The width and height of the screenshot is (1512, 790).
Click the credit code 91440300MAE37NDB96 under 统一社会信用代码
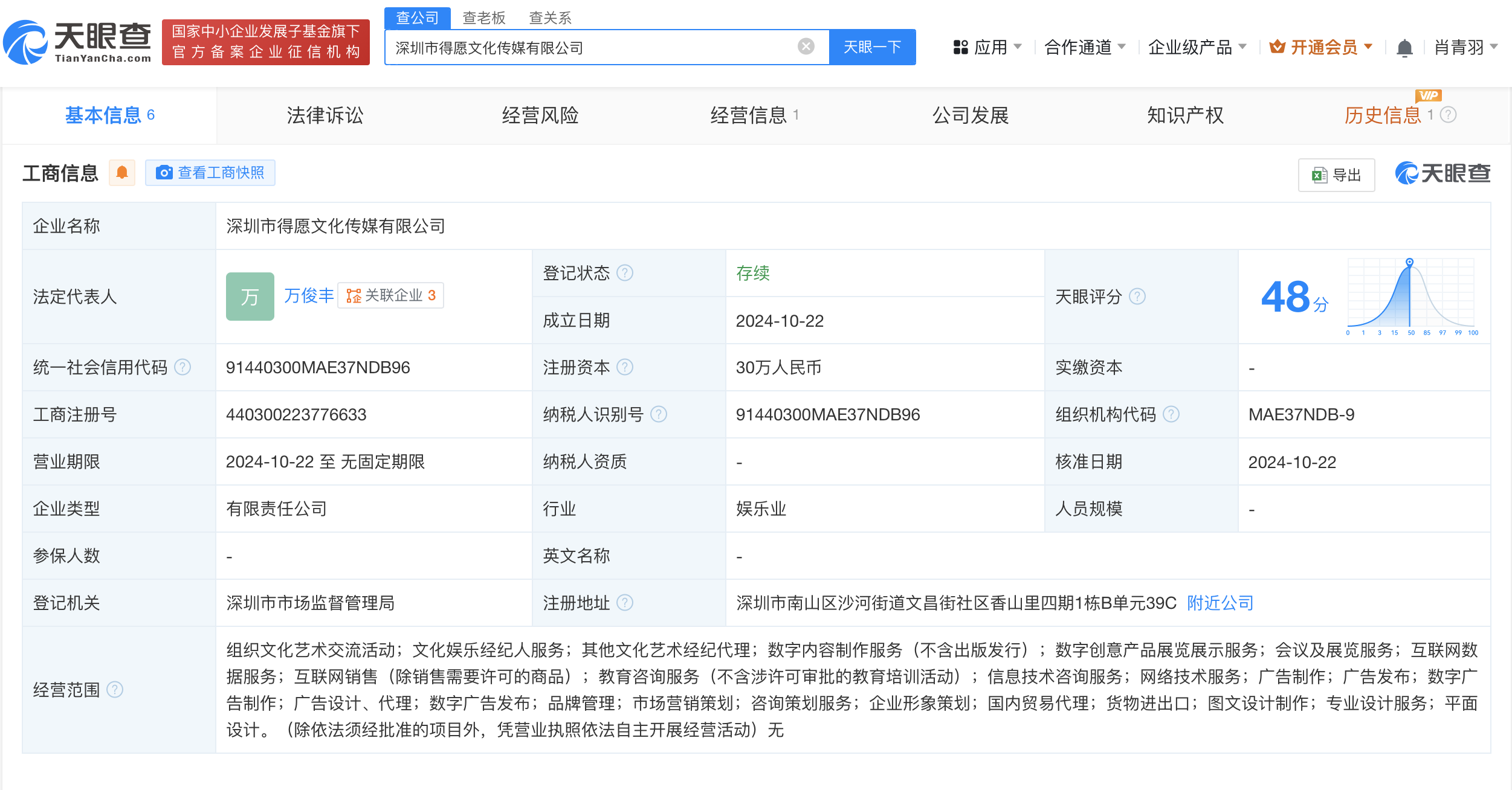[318, 367]
